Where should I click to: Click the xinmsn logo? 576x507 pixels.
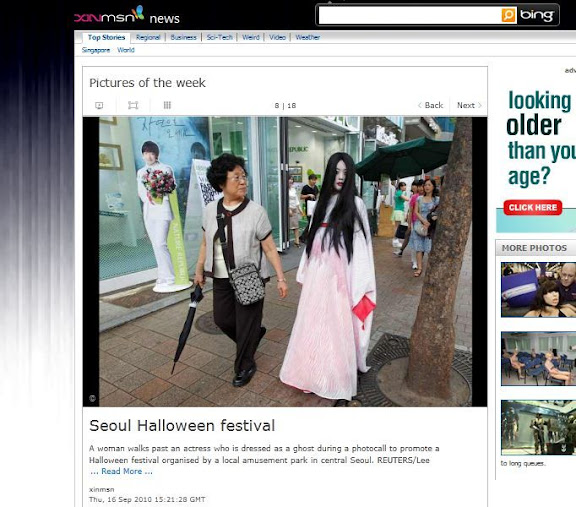[109, 15]
